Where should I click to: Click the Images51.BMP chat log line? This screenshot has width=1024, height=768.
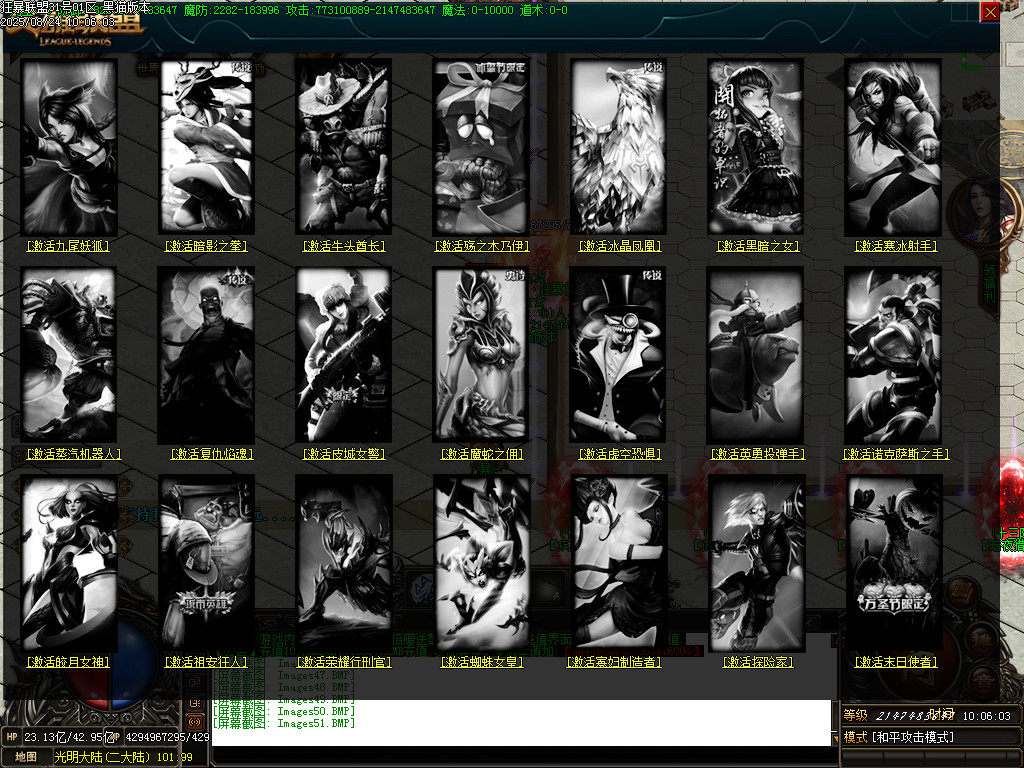pos(284,724)
